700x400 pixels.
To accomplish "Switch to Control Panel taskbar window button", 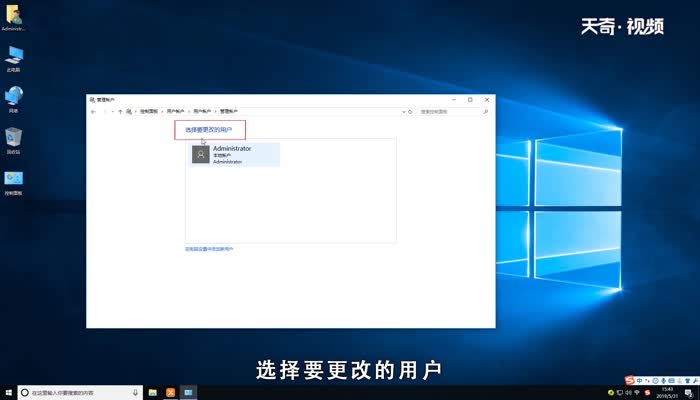I will point(188,393).
